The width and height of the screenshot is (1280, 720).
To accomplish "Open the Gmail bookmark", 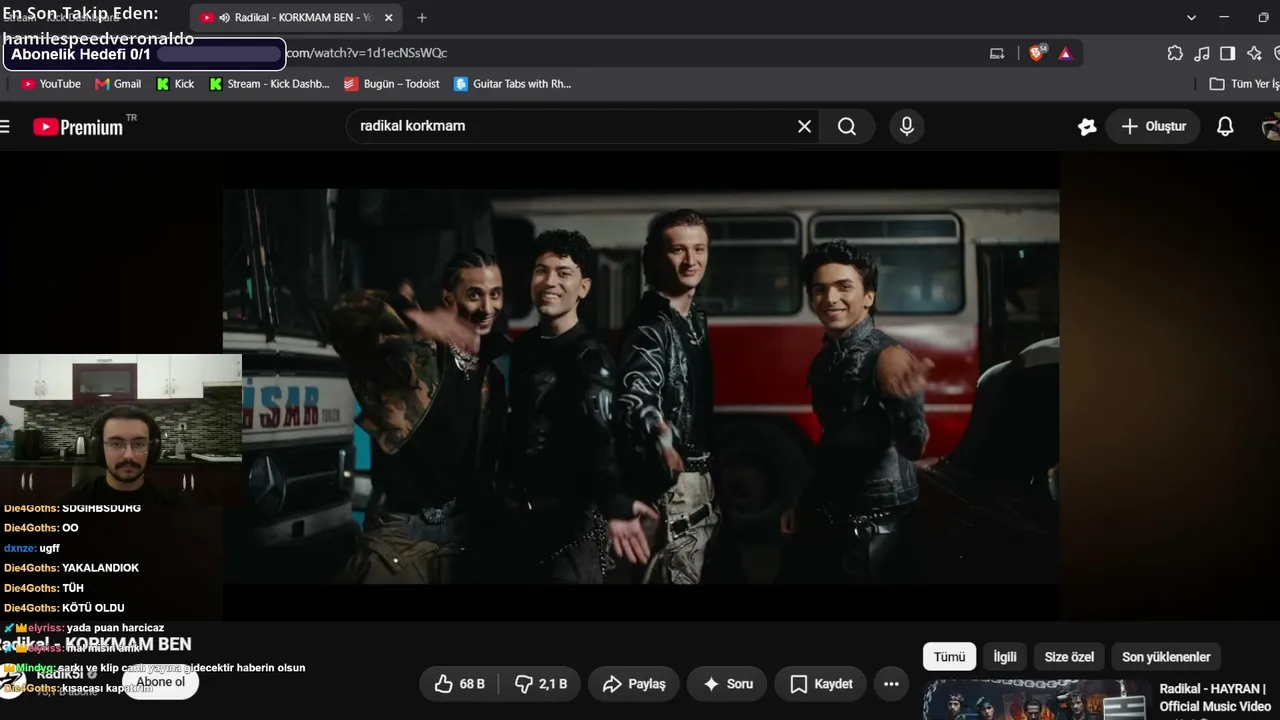I will pyautogui.click(x=118, y=84).
